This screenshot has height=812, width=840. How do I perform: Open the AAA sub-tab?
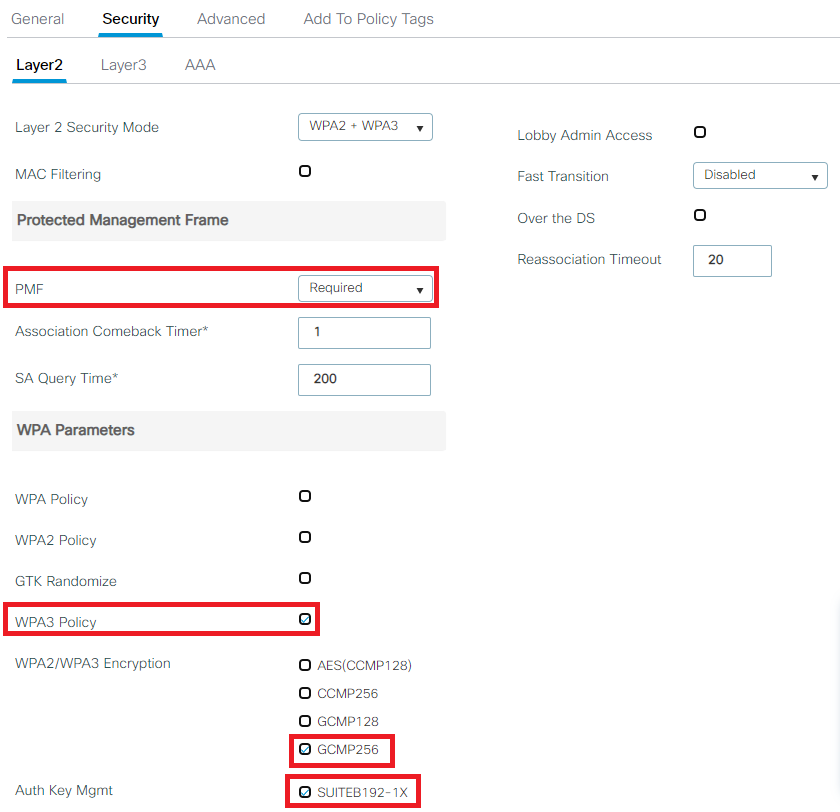pos(200,65)
